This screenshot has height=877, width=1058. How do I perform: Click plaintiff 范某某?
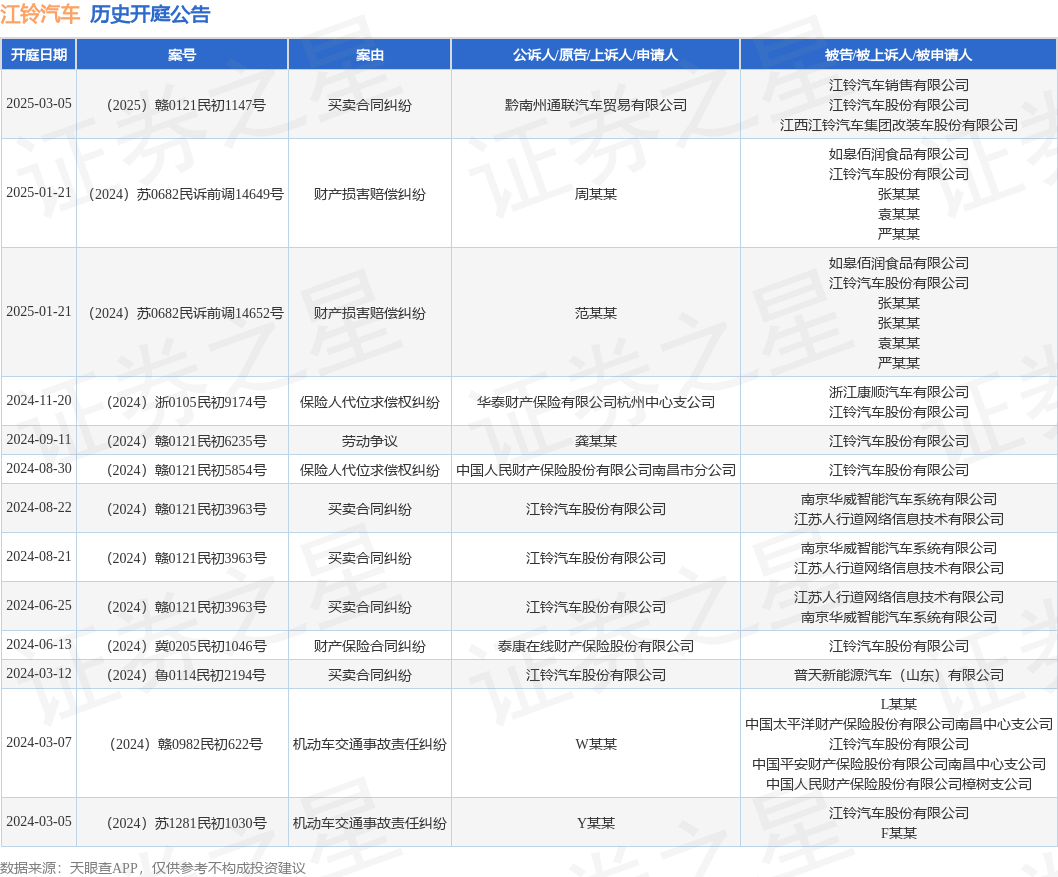(596, 313)
